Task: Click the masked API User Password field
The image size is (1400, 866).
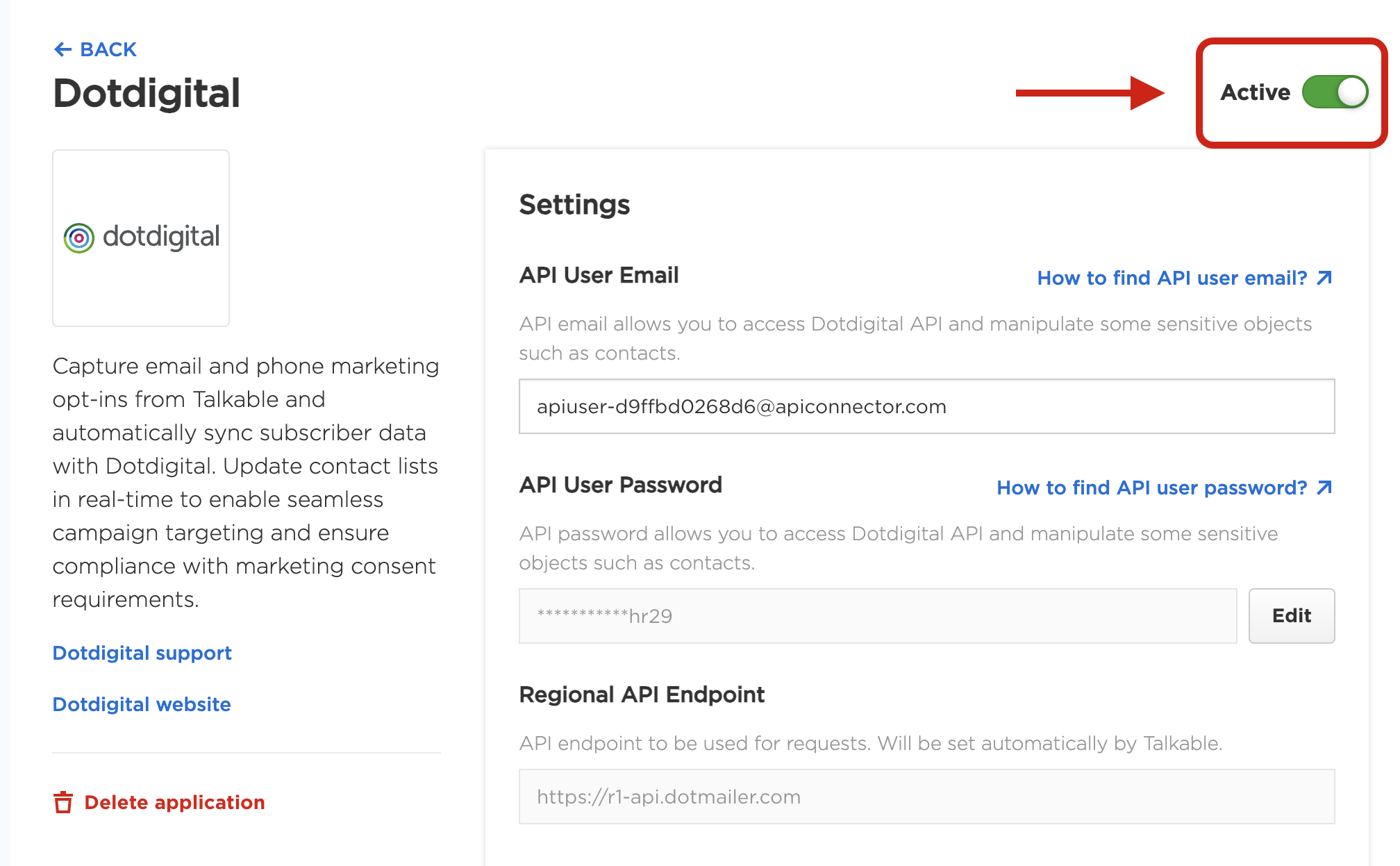Action: coord(878,616)
